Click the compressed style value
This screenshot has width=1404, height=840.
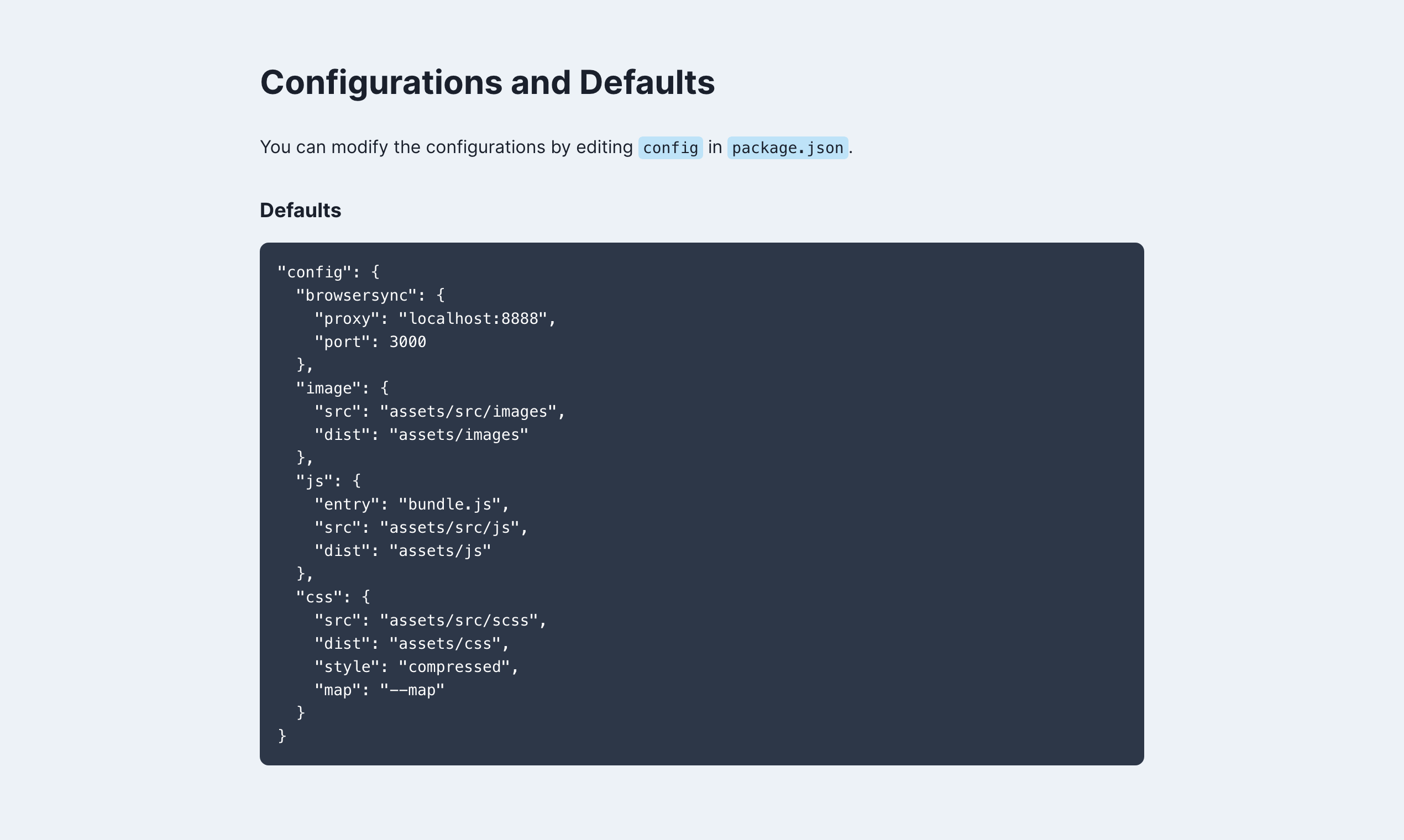tap(454, 667)
